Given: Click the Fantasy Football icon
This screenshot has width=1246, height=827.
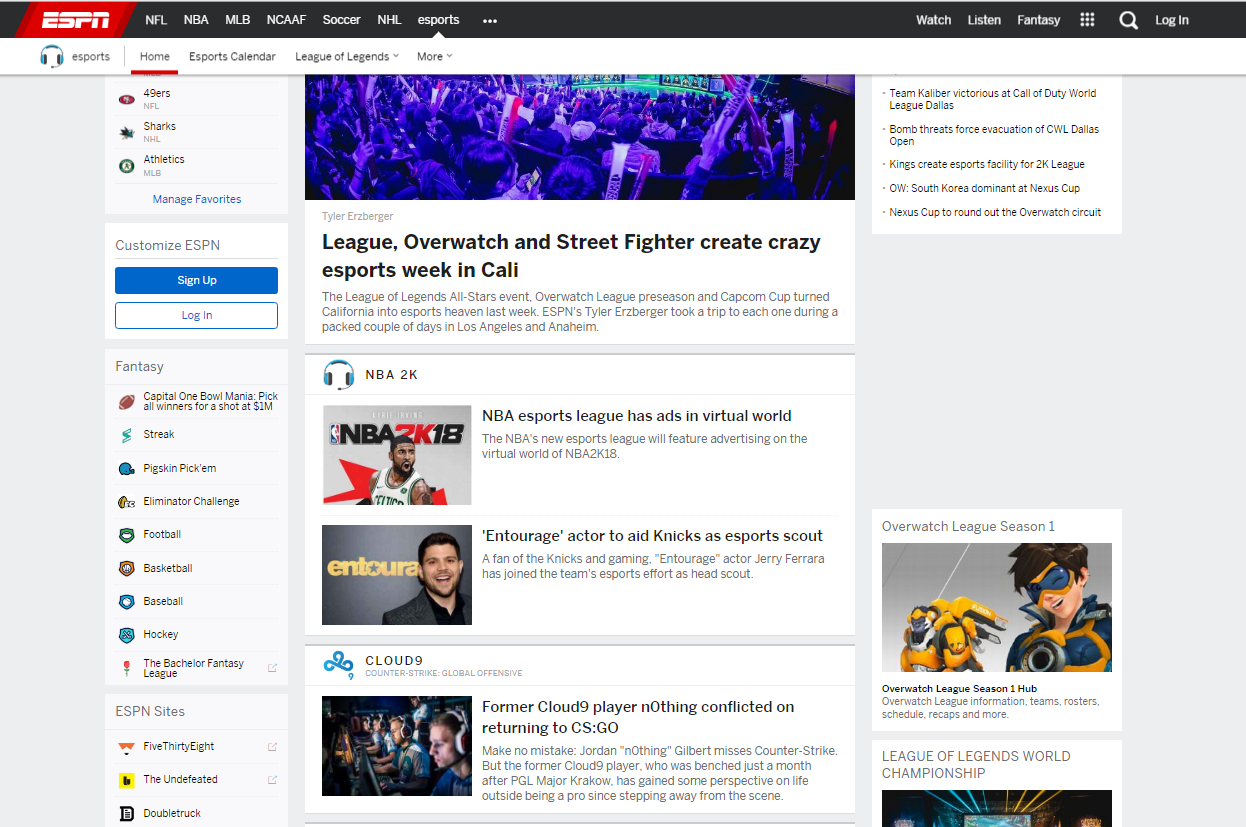Looking at the screenshot, I should (126, 535).
